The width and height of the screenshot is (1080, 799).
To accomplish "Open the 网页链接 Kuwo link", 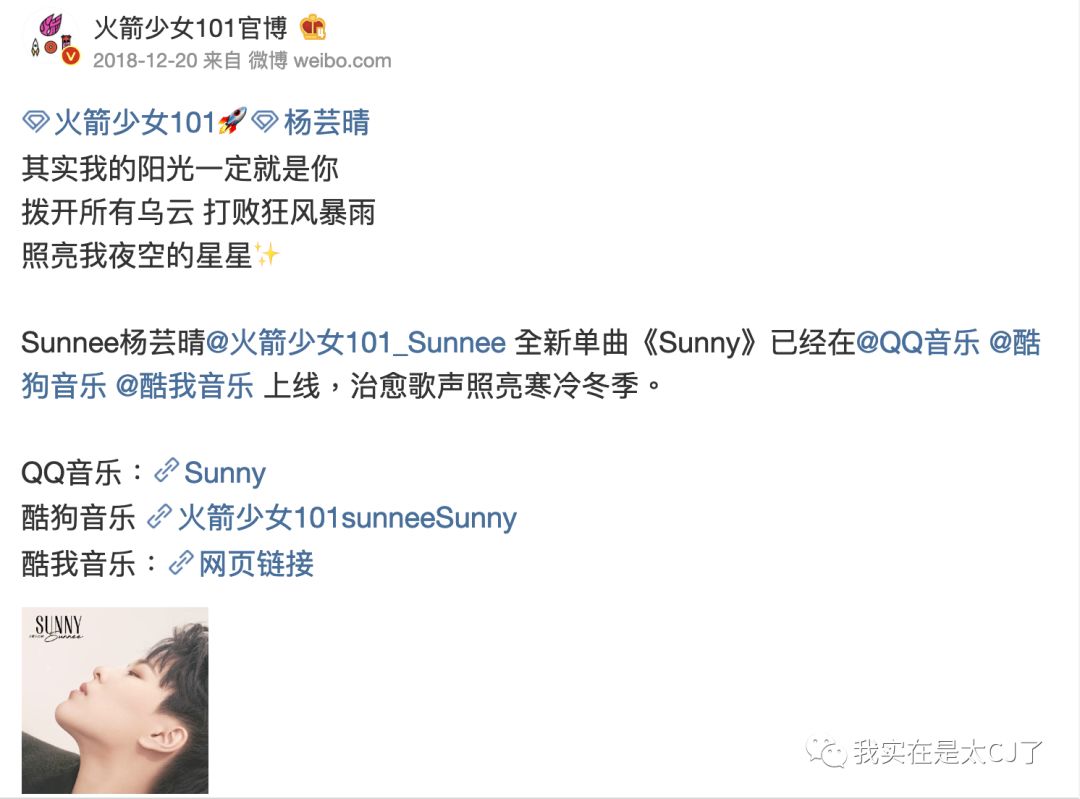I will point(256,563).
